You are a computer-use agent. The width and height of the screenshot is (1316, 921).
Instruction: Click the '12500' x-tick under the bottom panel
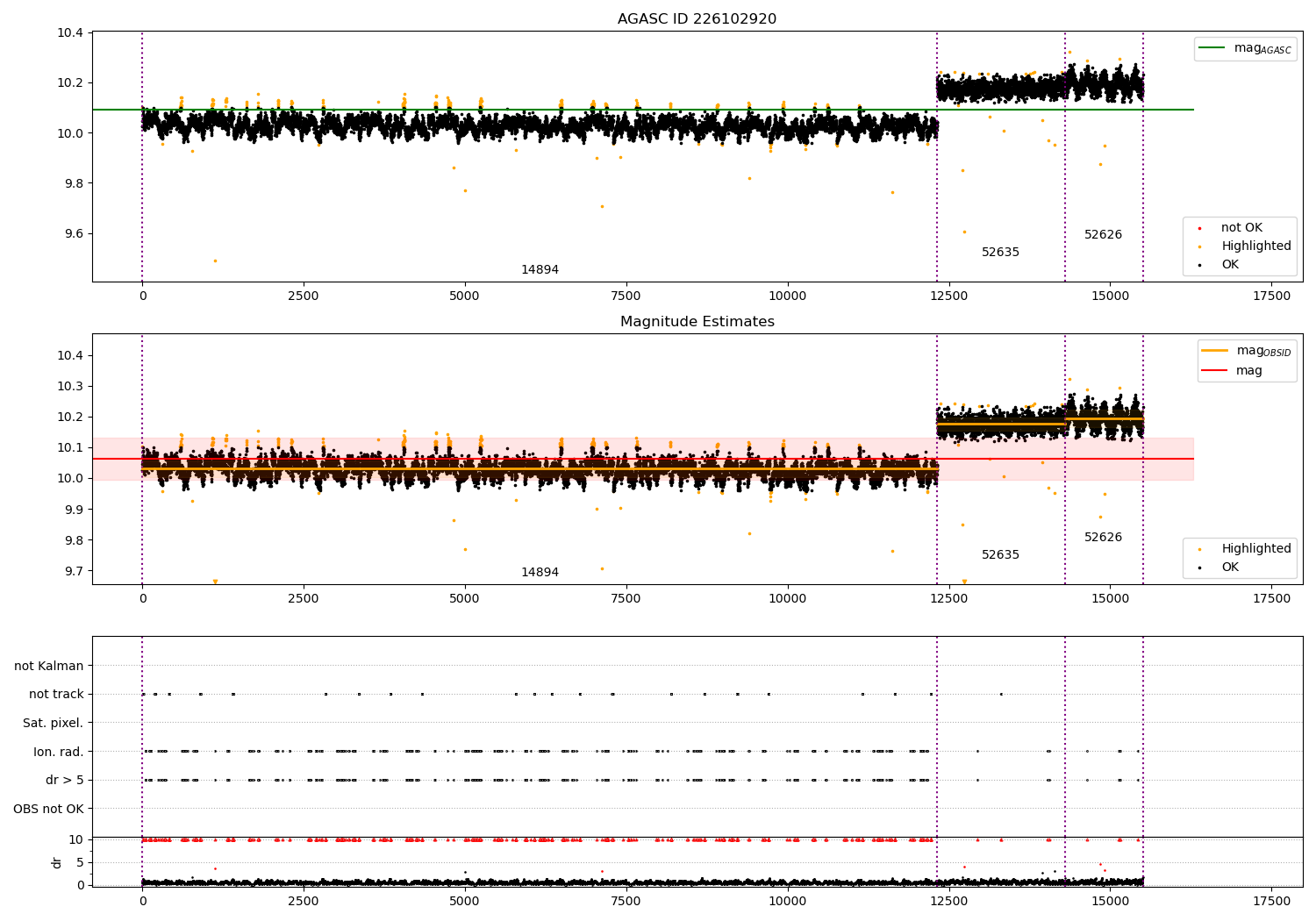tap(948, 902)
